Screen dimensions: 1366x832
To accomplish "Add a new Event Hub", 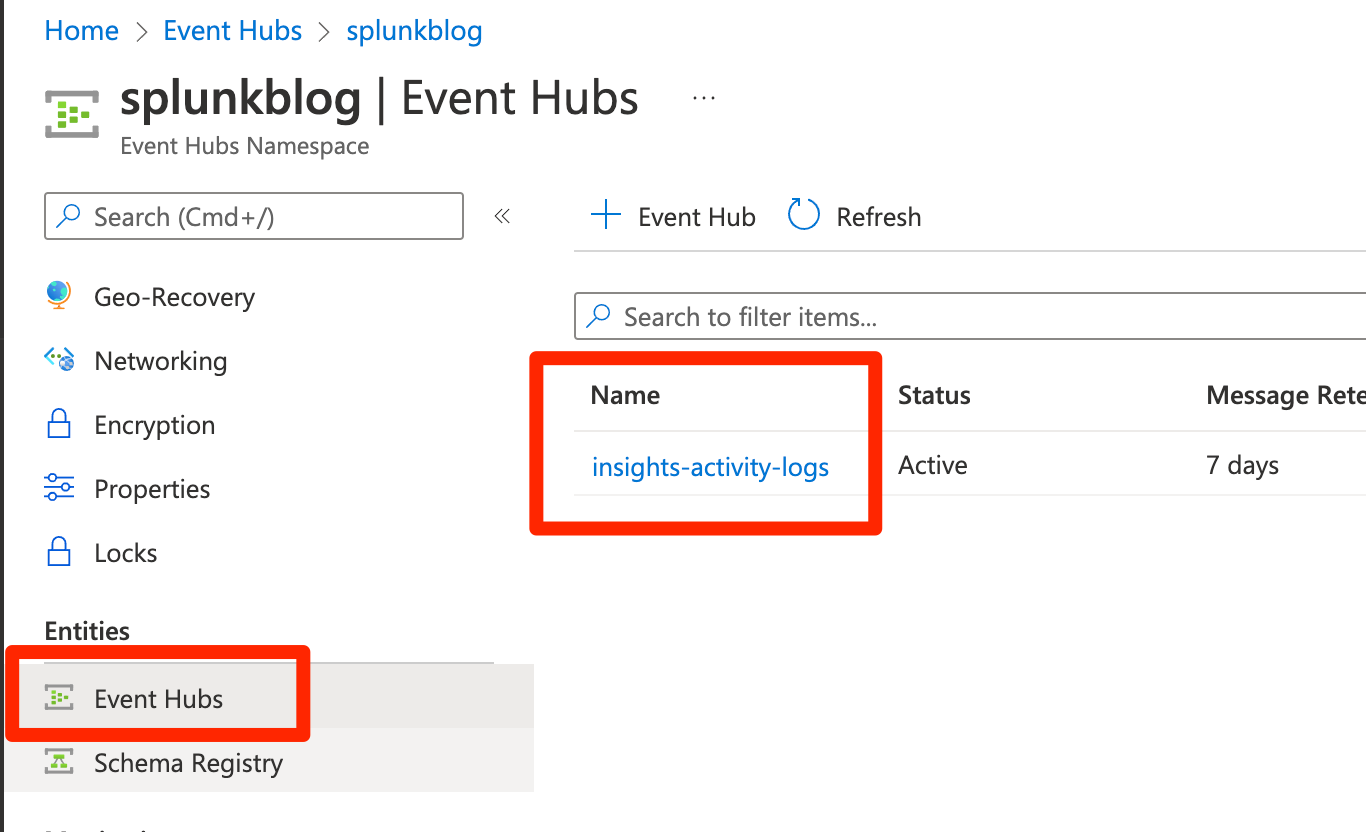I will click(673, 216).
